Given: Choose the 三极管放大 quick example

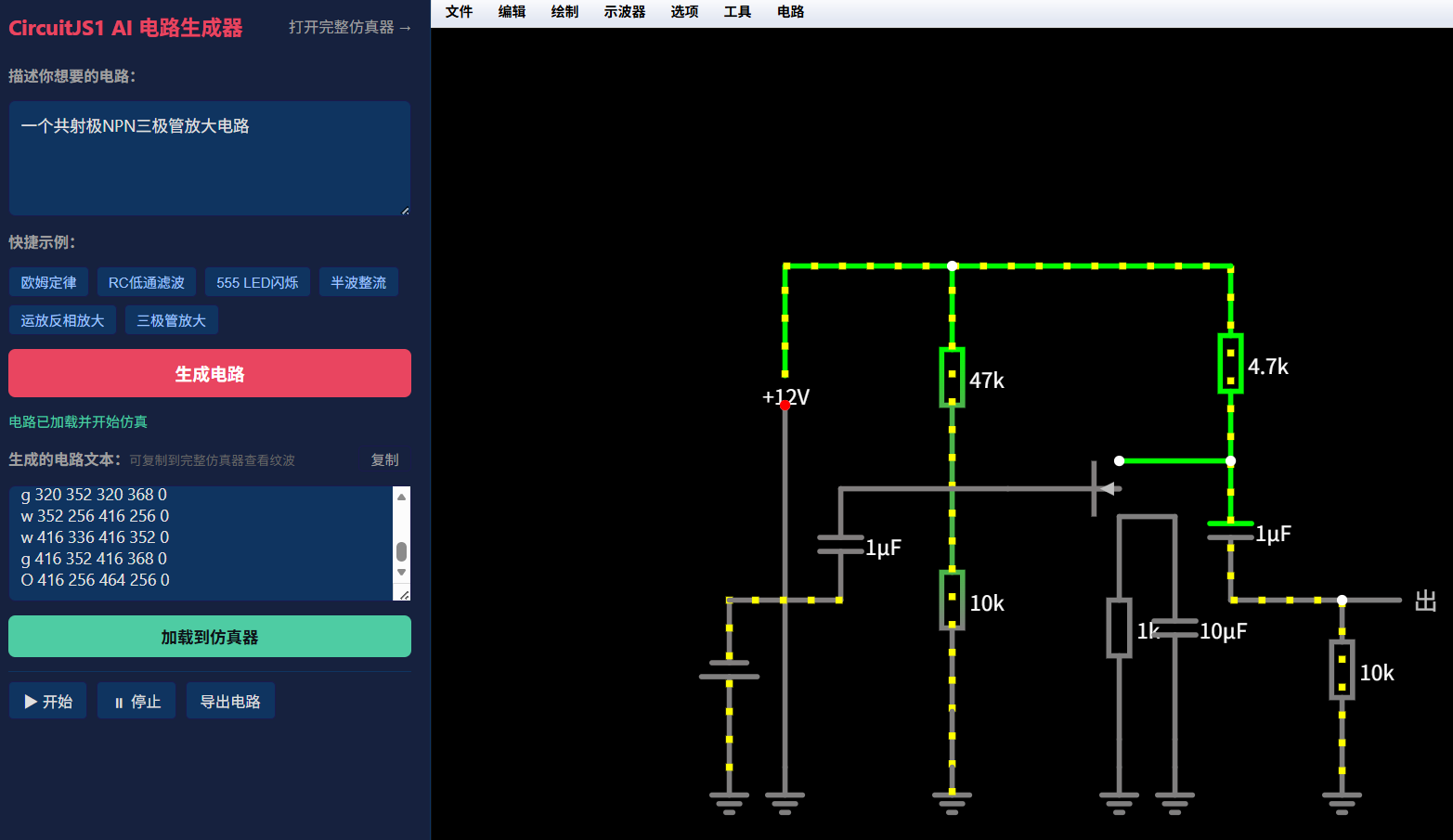Looking at the screenshot, I should (171, 320).
